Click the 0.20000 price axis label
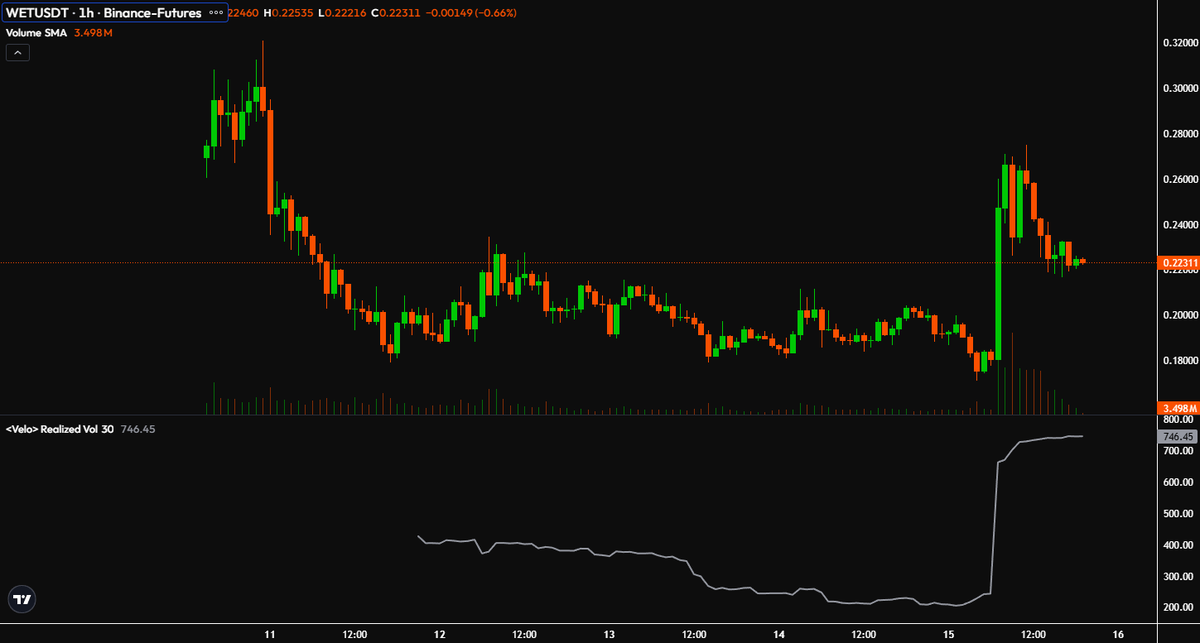The height and width of the screenshot is (643, 1200). pyautogui.click(x=1178, y=315)
